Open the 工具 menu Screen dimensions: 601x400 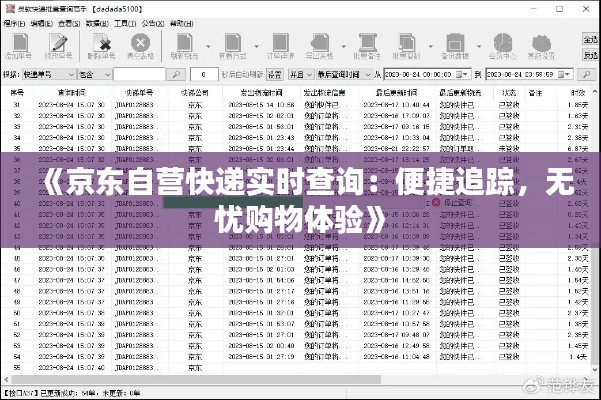click(x=125, y=24)
